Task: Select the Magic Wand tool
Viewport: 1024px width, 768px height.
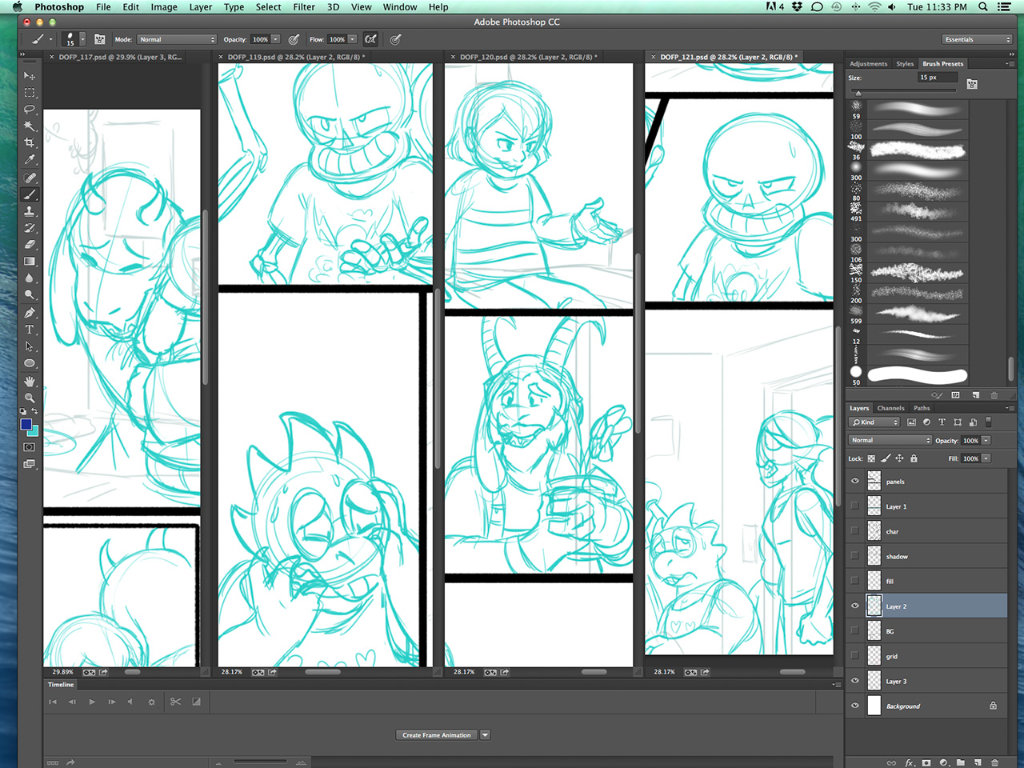Action: click(29, 126)
